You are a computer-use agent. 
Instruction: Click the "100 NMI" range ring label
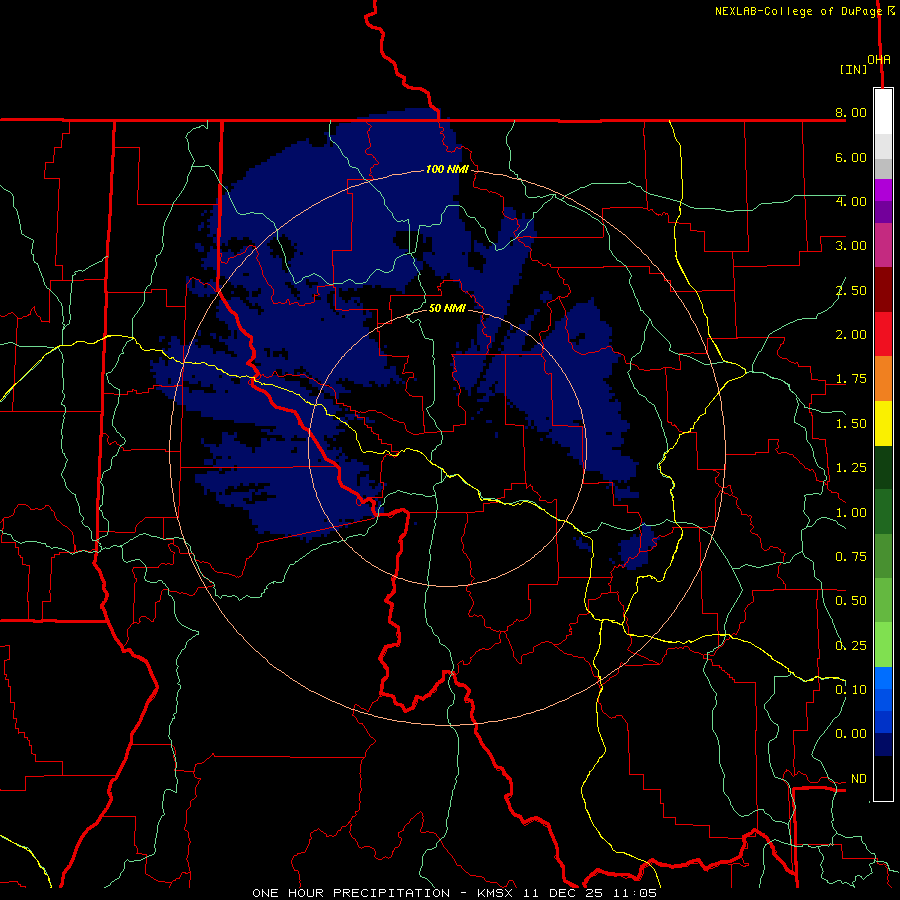(x=447, y=169)
